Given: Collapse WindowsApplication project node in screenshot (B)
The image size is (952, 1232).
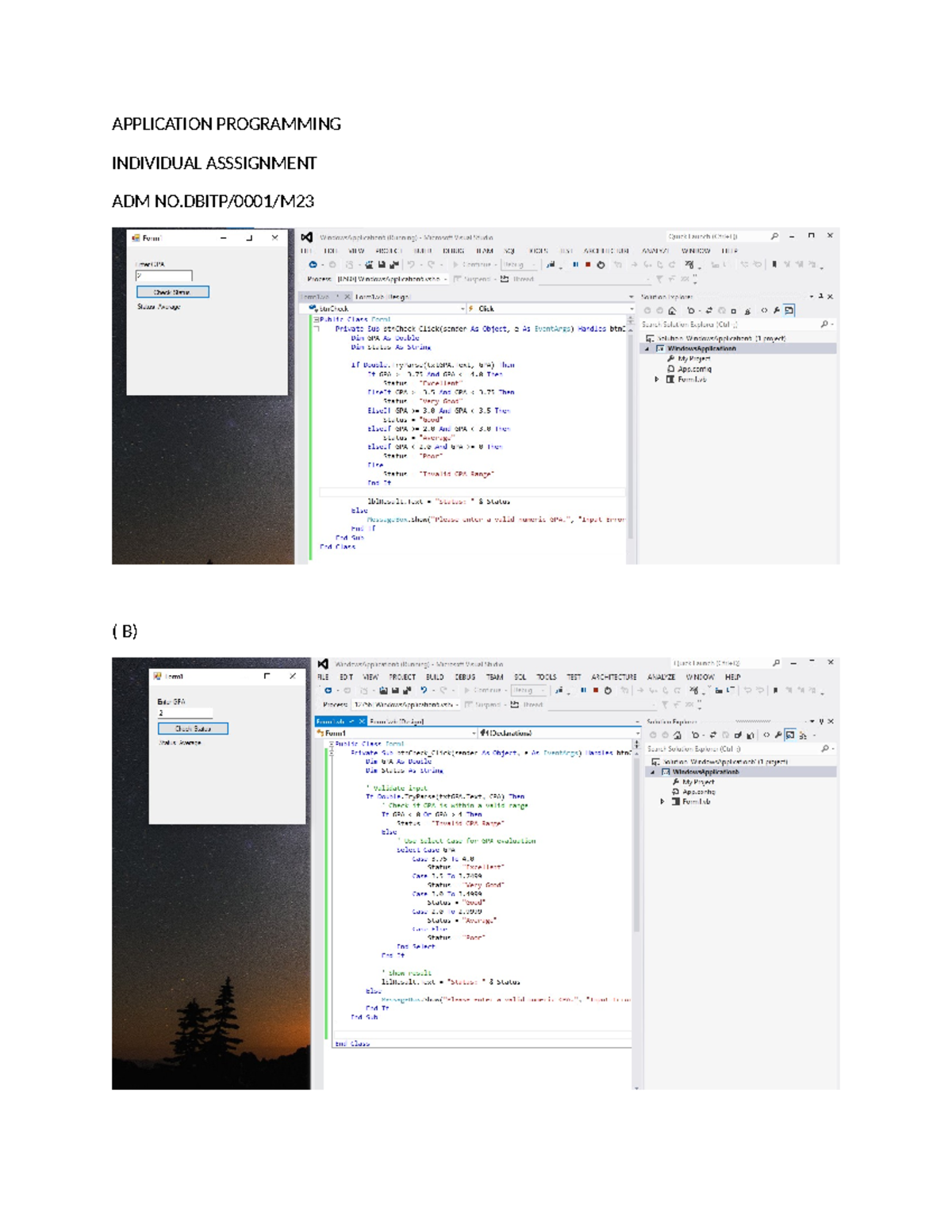Looking at the screenshot, I should point(653,772).
